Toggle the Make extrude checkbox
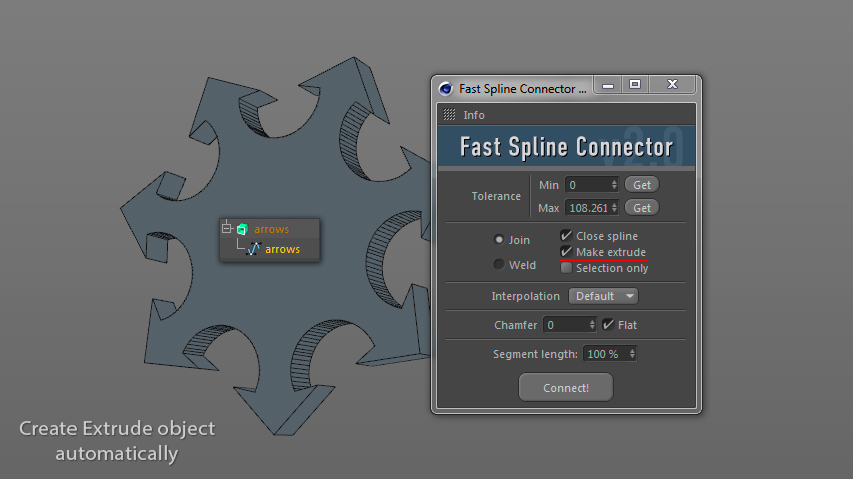The width and height of the screenshot is (853, 479). (x=566, y=252)
